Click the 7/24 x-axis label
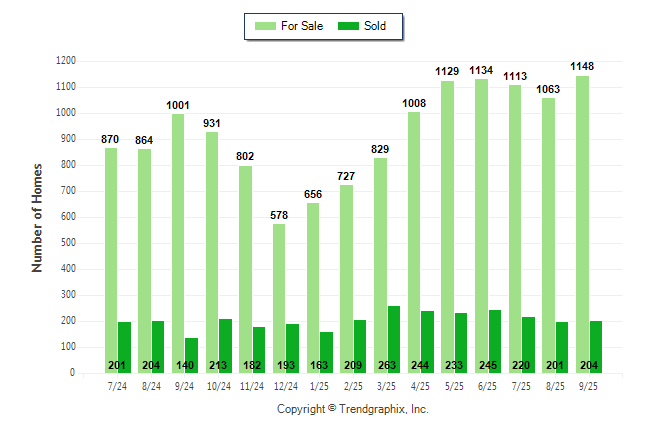The height and width of the screenshot is (434, 646). (x=117, y=385)
